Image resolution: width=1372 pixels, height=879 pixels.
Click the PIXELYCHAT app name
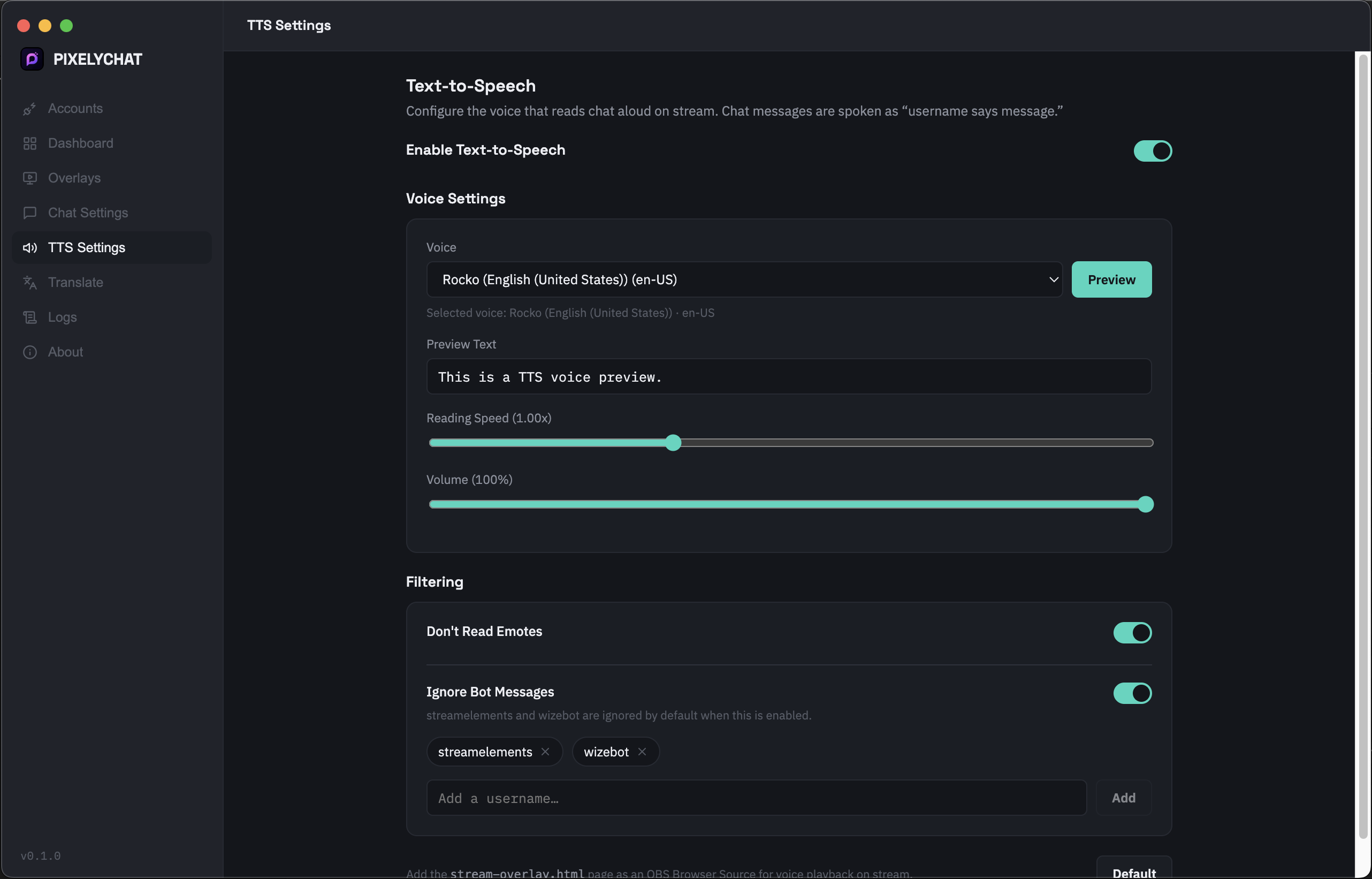tap(97, 59)
